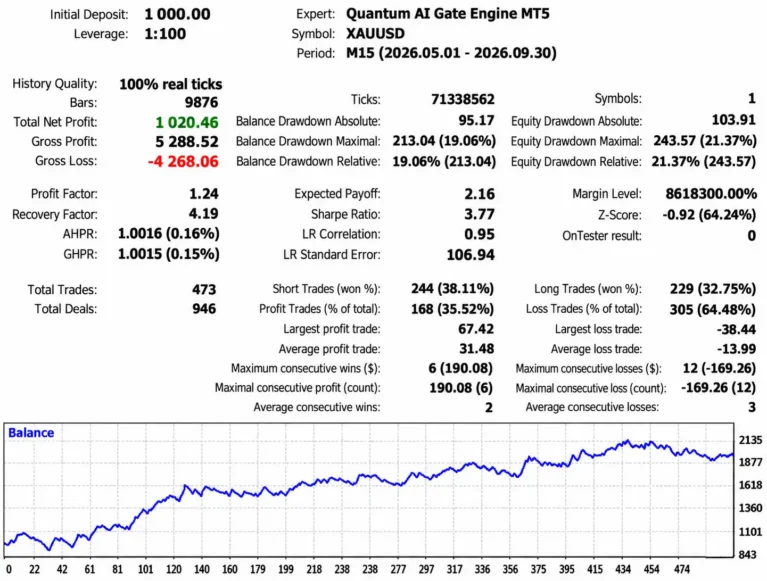Click the Symbols label

618,99
